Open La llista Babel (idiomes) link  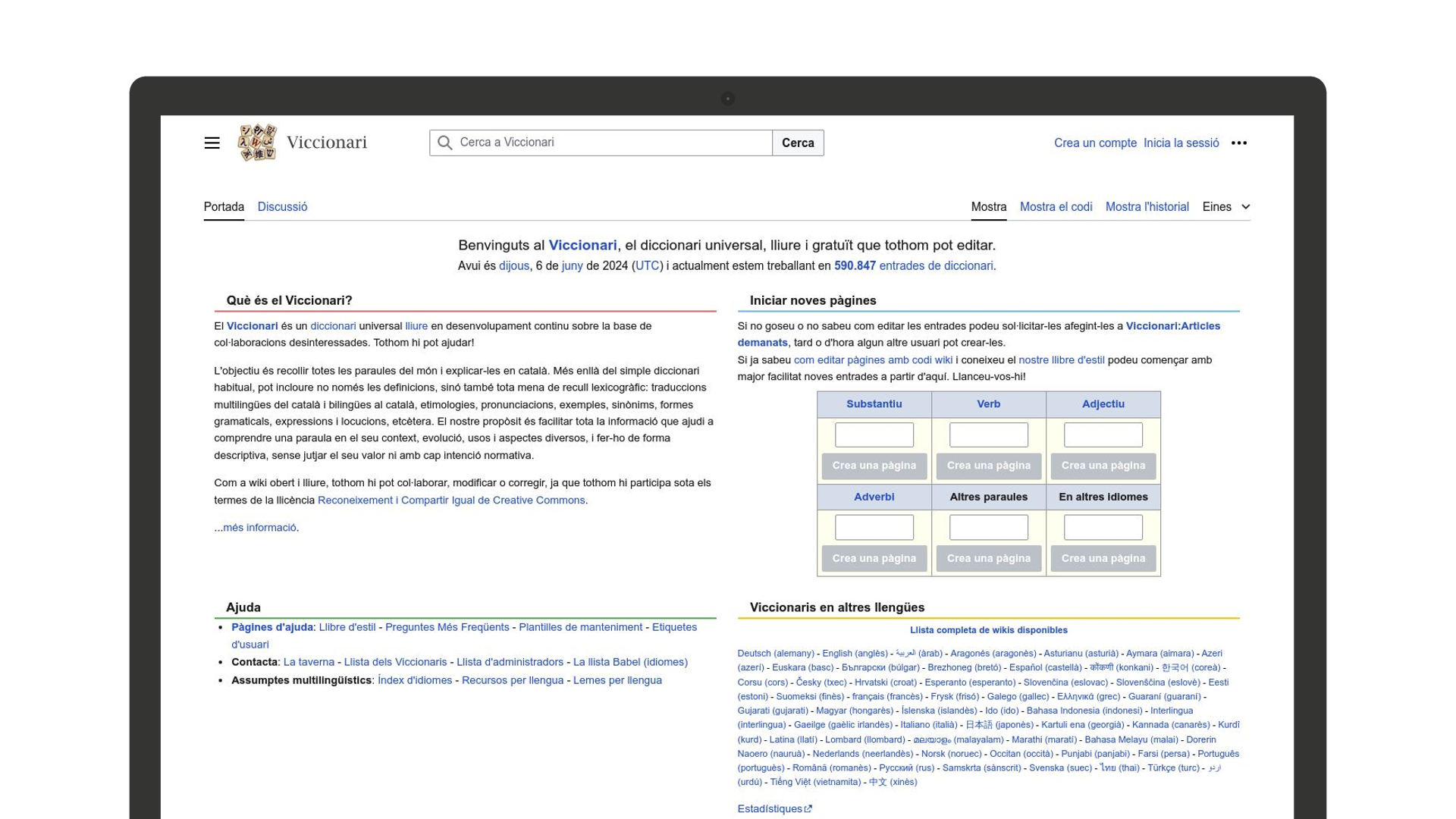click(630, 662)
